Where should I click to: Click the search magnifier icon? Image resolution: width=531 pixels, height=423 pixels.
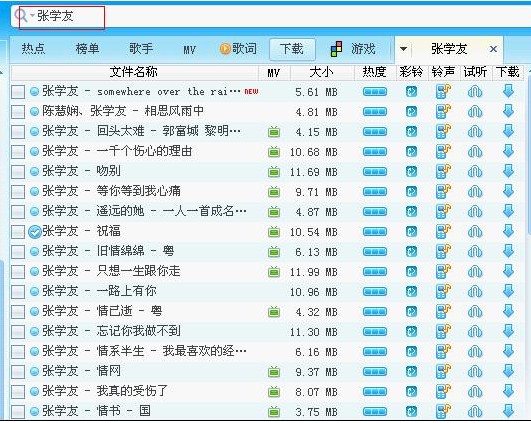[x=21, y=16]
